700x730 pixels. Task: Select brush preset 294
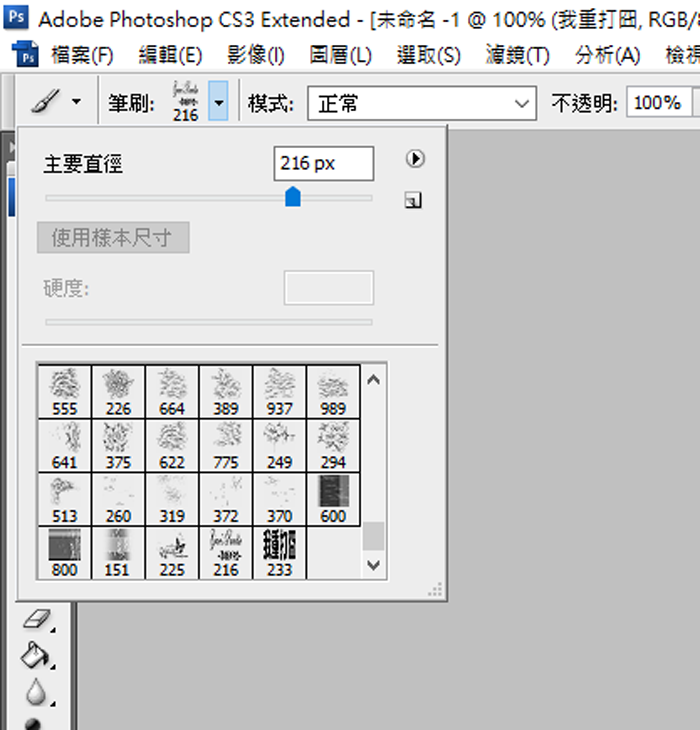tap(333, 446)
